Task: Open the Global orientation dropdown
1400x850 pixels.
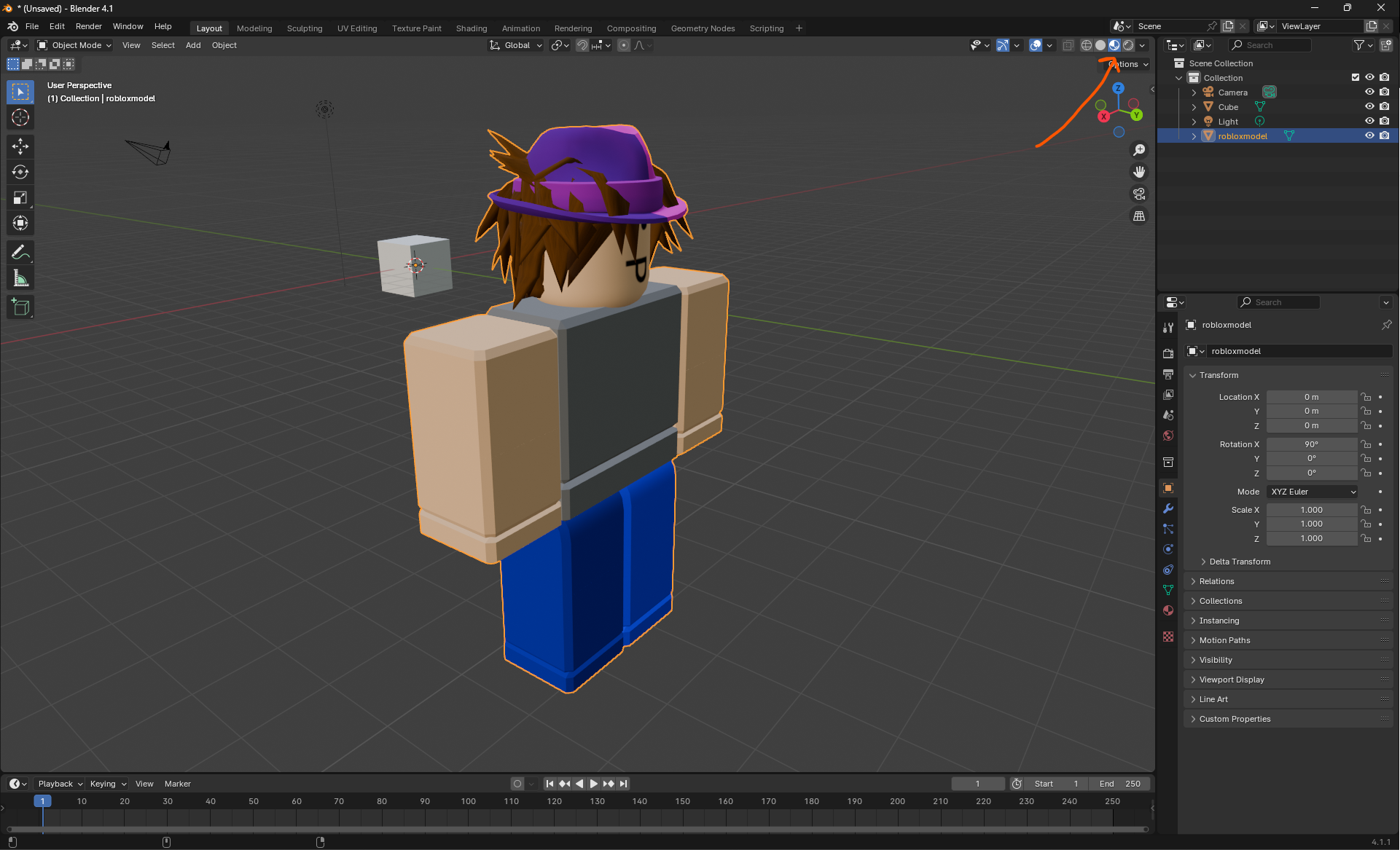Action: click(516, 45)
